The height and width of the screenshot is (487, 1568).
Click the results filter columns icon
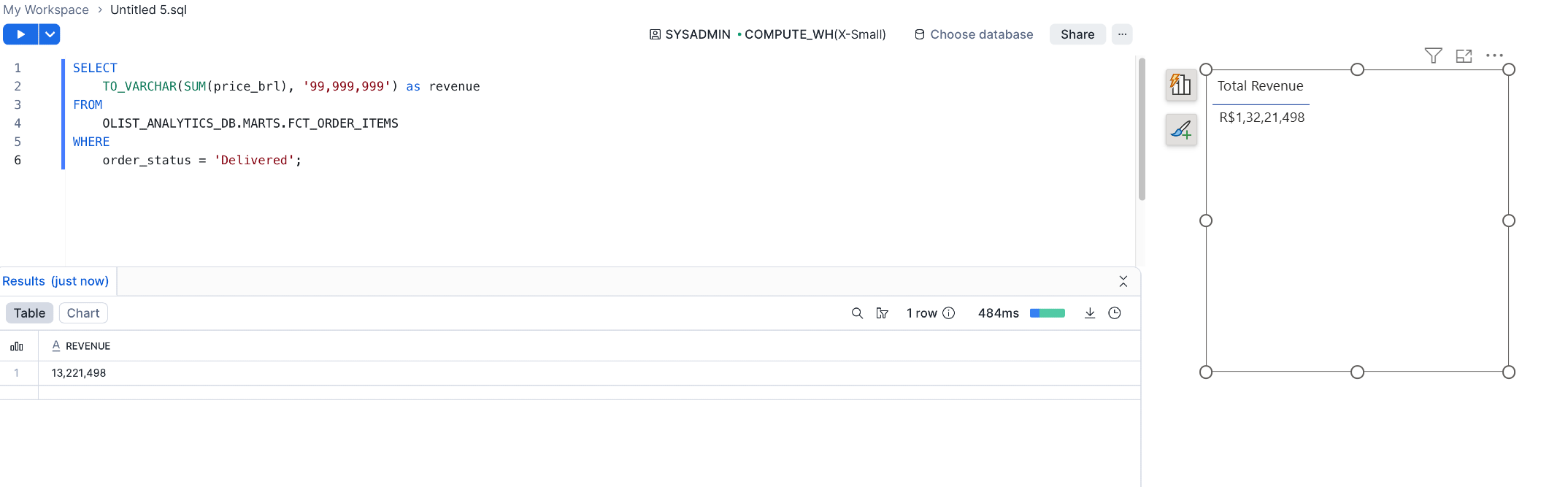(x=882, y=313)
